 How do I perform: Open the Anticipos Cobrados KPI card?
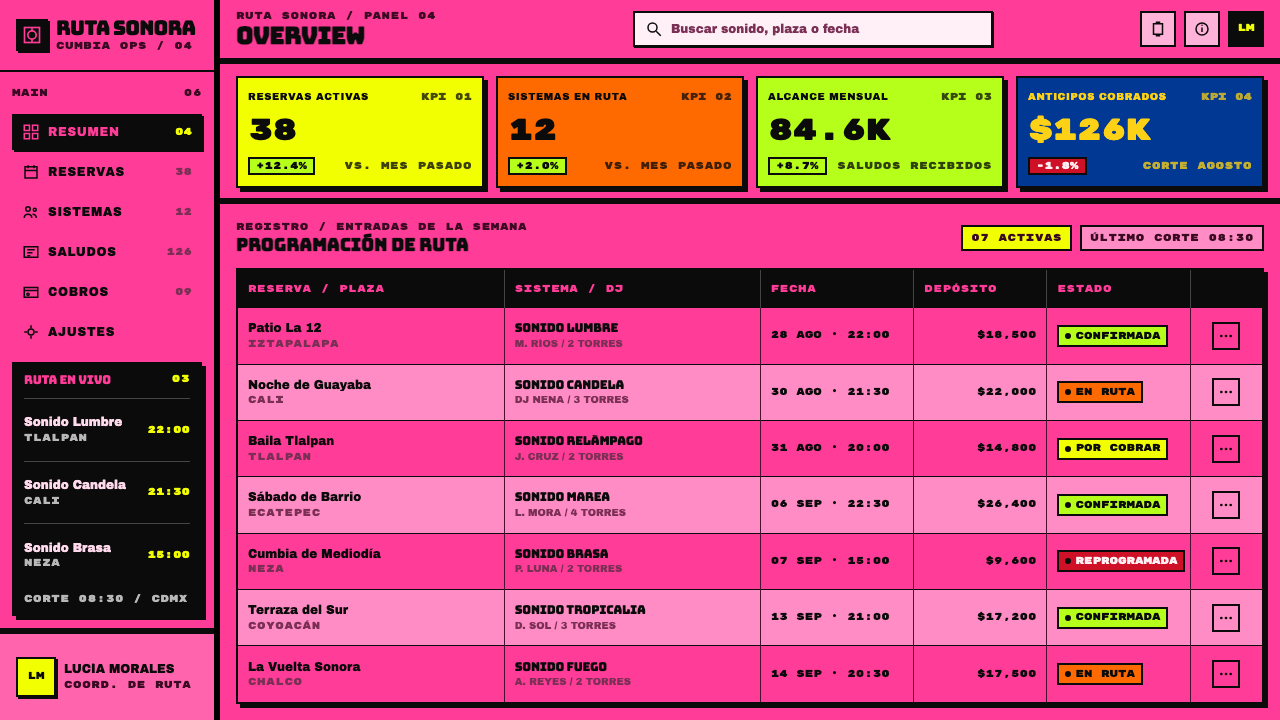1140,132
